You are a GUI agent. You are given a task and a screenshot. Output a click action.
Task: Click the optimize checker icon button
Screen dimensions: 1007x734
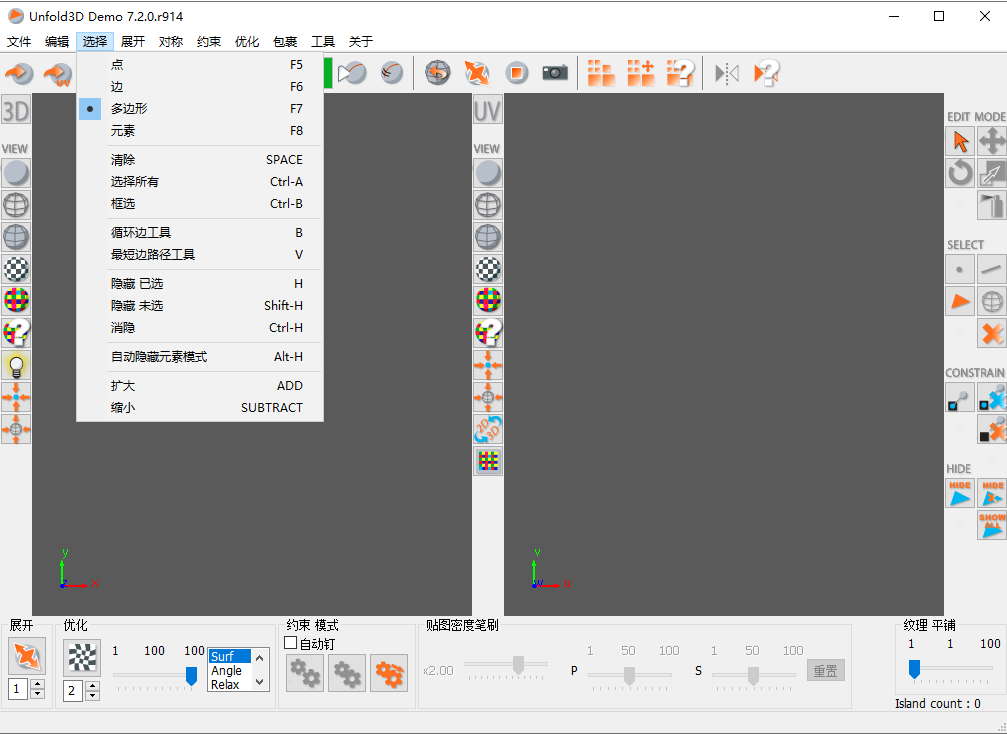click(82, 658)
